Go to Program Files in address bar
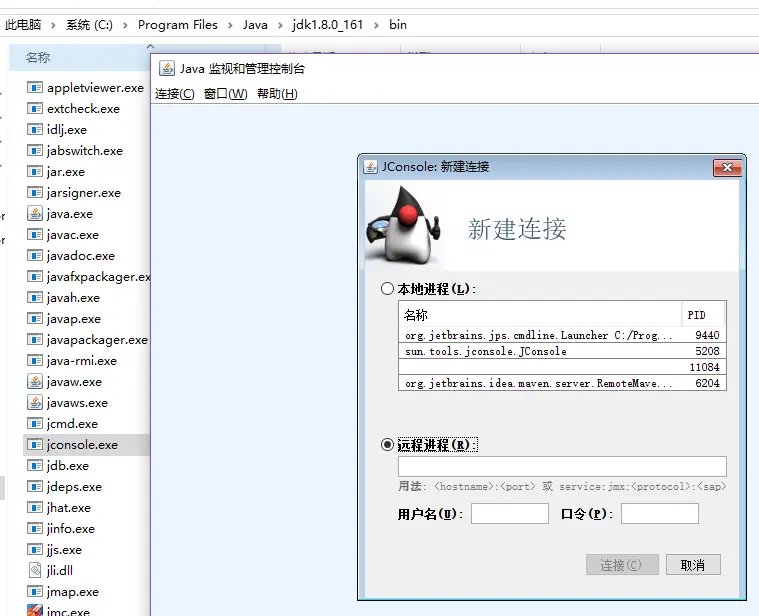759x616 pixels. [x=178, y=25]
